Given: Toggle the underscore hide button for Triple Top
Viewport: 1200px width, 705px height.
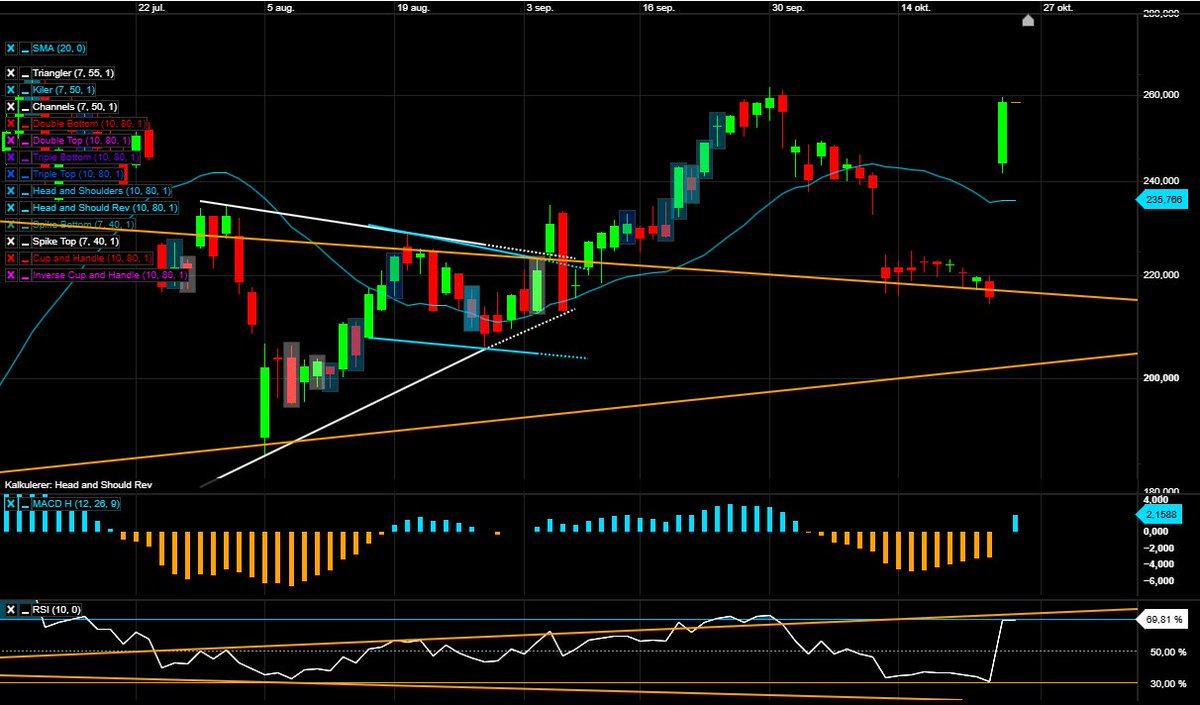Looking at the screenshot, I should [25, 174].
